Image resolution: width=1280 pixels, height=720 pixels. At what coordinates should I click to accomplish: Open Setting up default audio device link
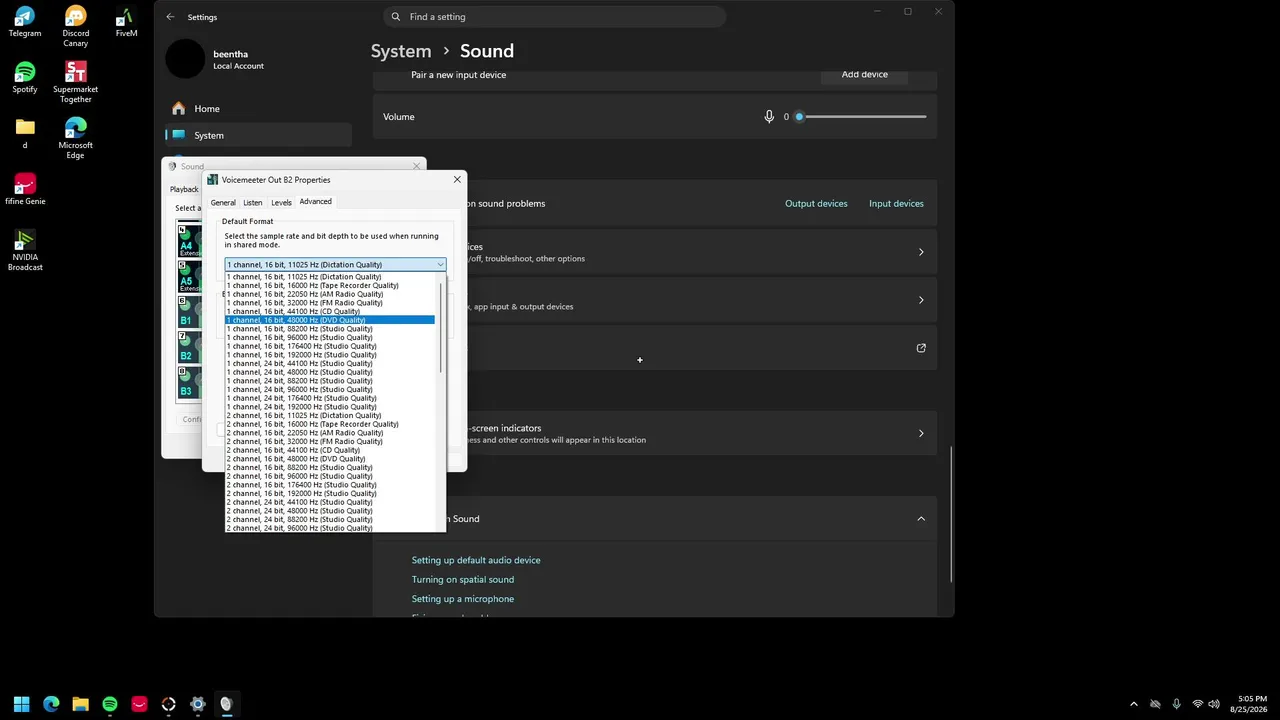[x=476, y=561]
